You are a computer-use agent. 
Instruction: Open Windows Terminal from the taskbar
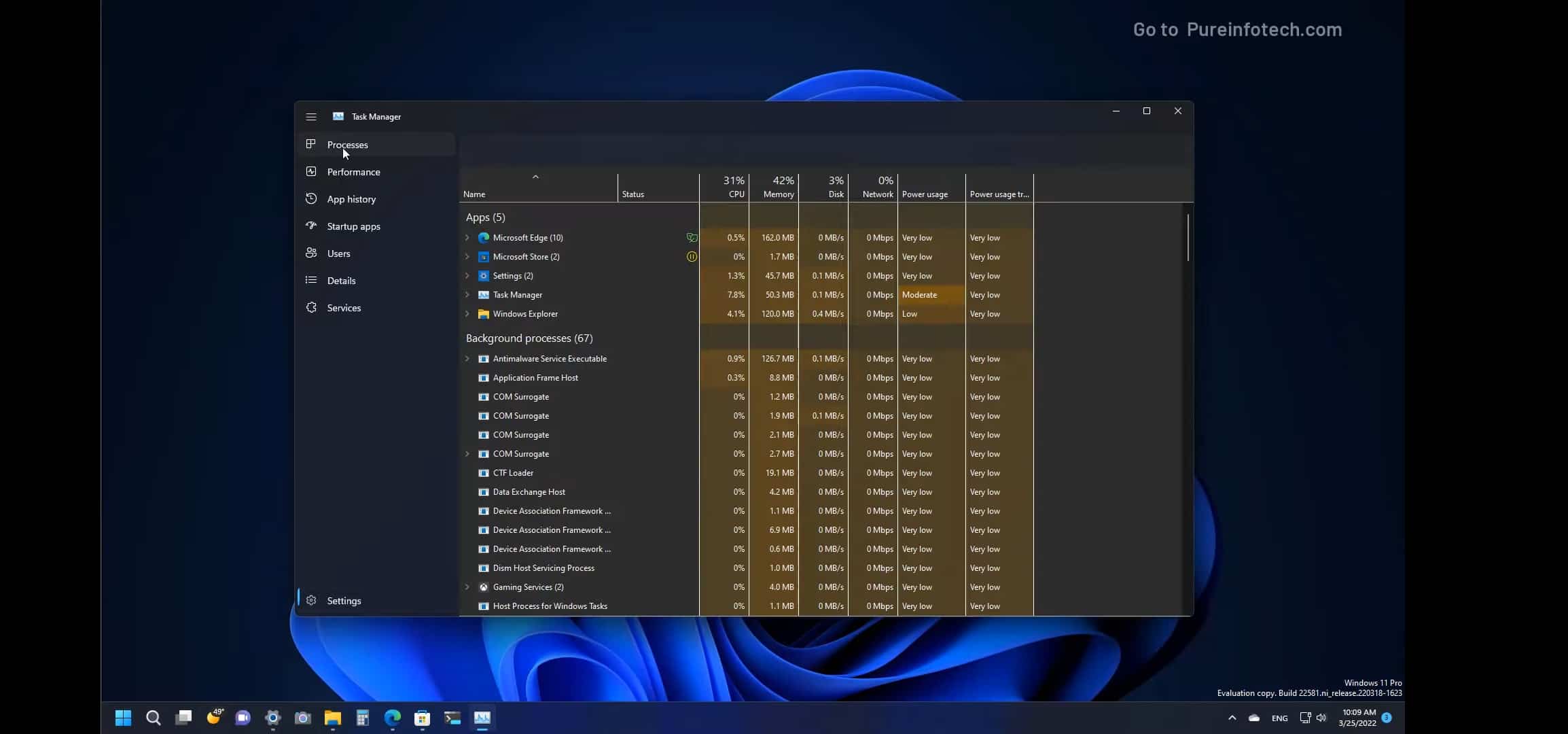click(x=452, y=718)
